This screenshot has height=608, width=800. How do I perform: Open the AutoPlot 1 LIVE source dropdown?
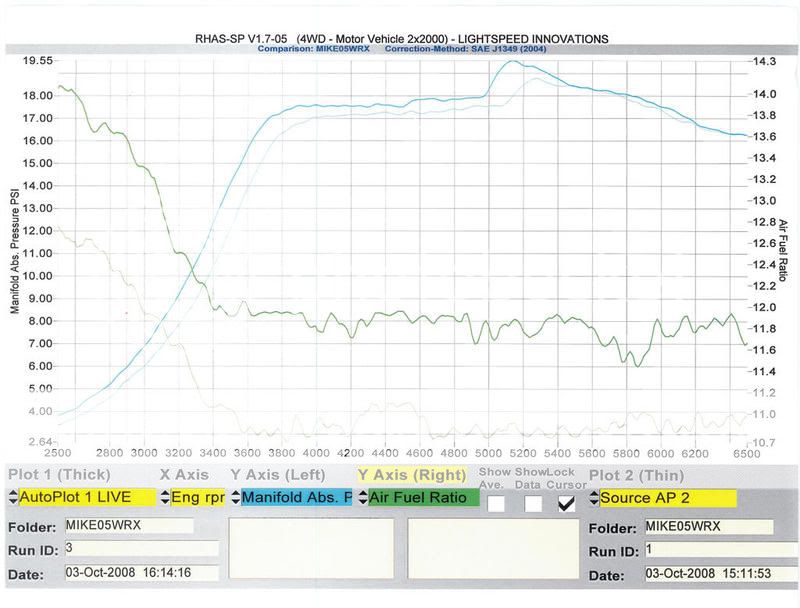coord(86,497)
